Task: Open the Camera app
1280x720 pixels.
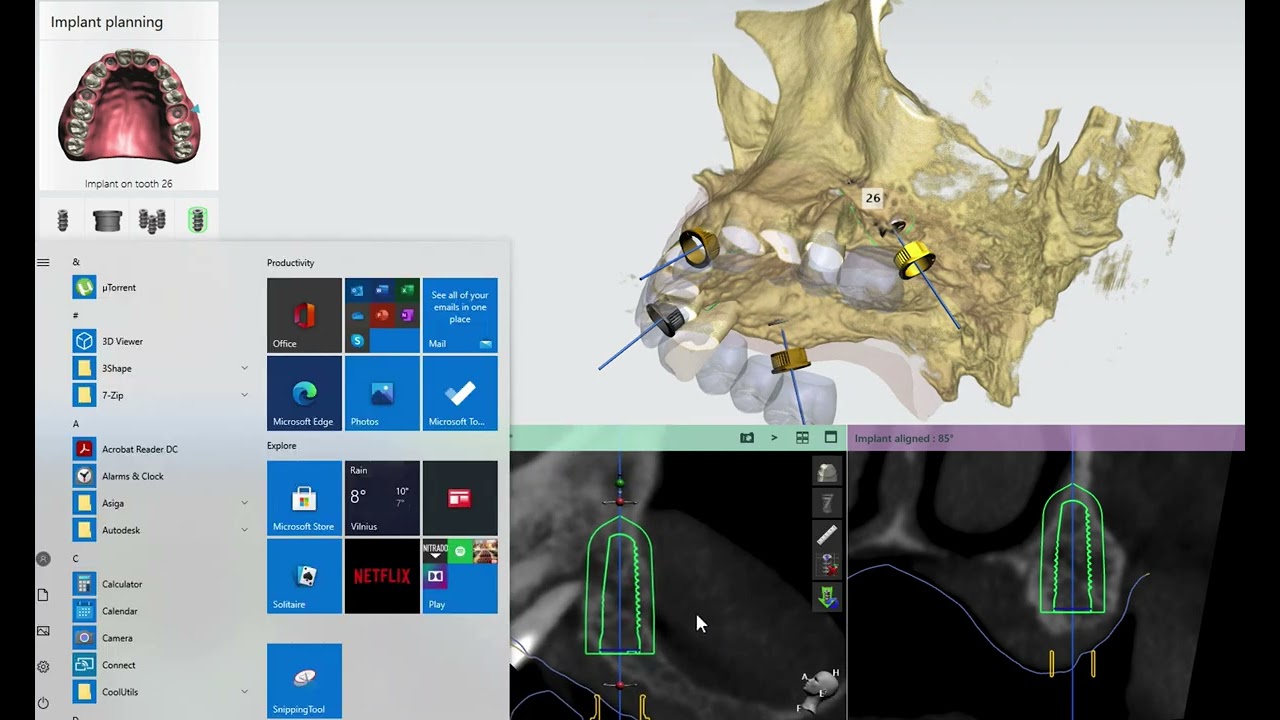Action: (x=160, y=639)
